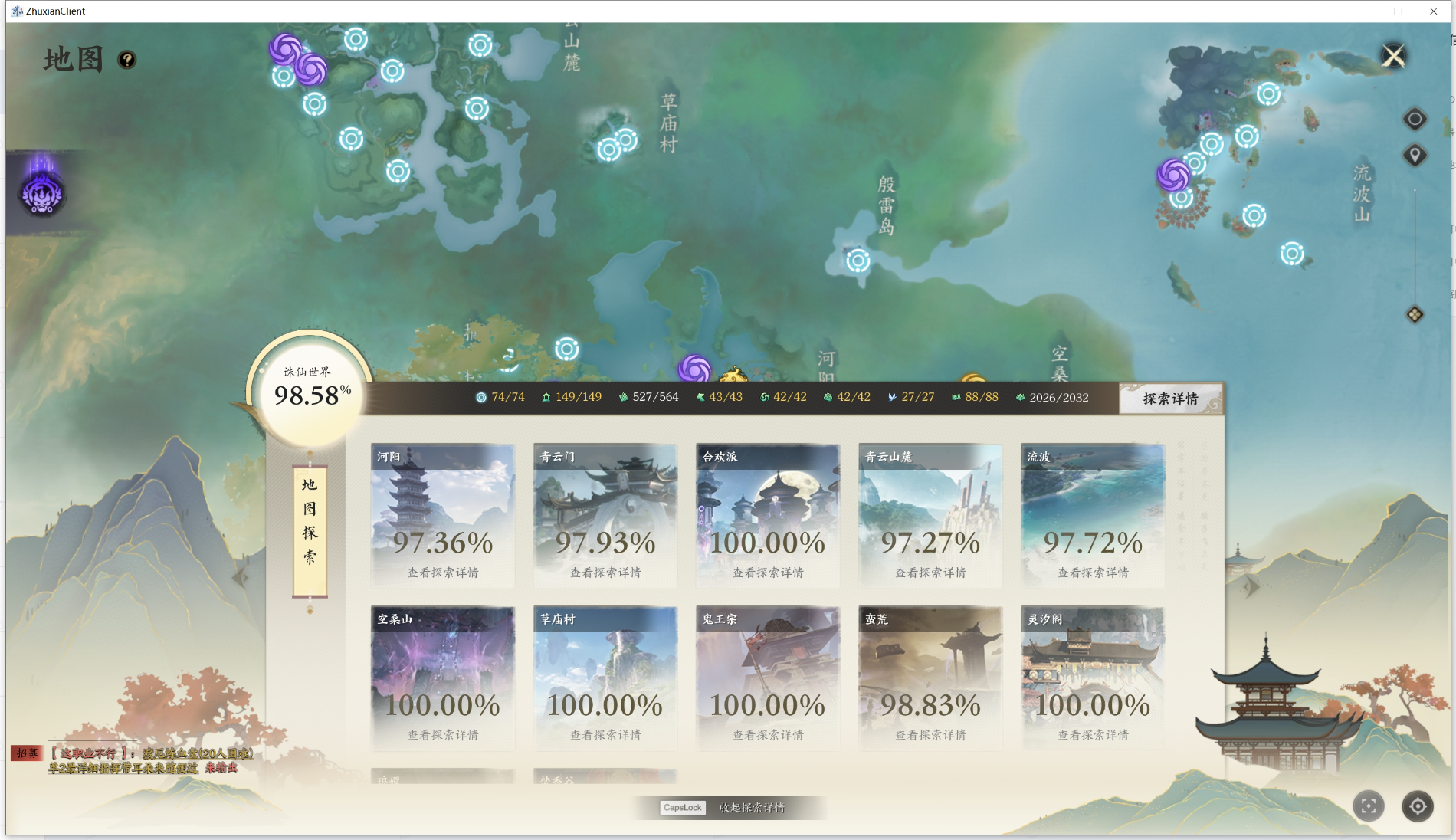The image size is (1456, 840).
Task: Click the 88/88 counter
Action: [975, 397]
